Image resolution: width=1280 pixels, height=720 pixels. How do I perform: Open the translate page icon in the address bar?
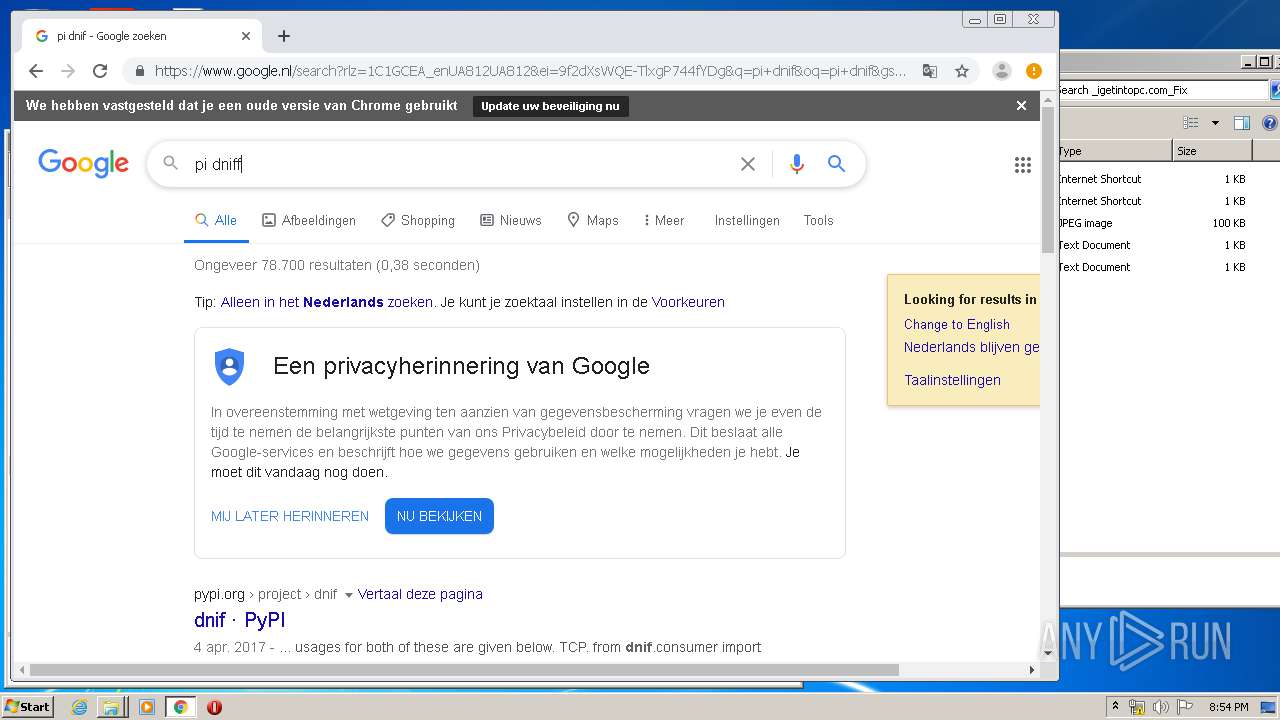pyautogui.click(x=930, y=71)
